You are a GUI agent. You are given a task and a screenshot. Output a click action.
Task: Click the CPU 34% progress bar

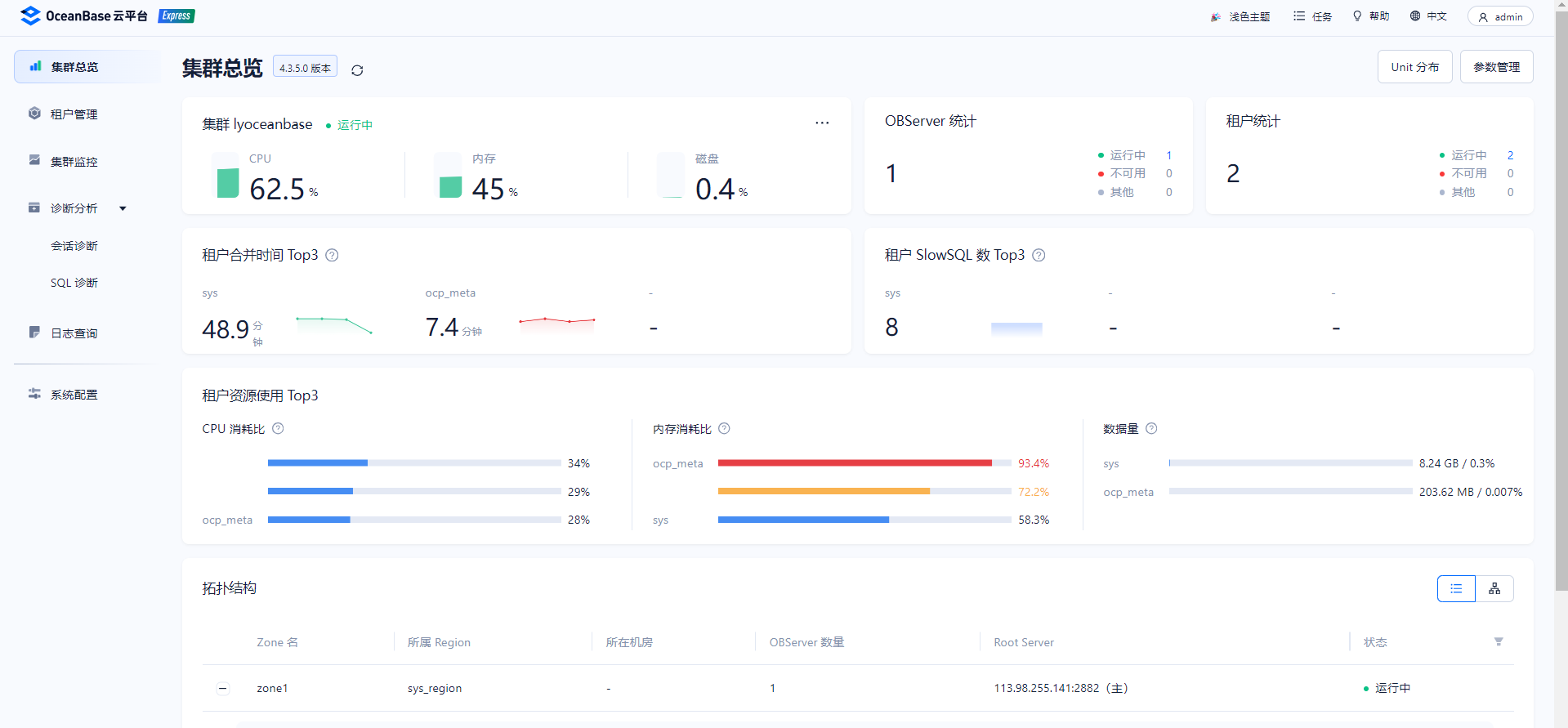tap(414, 462)
